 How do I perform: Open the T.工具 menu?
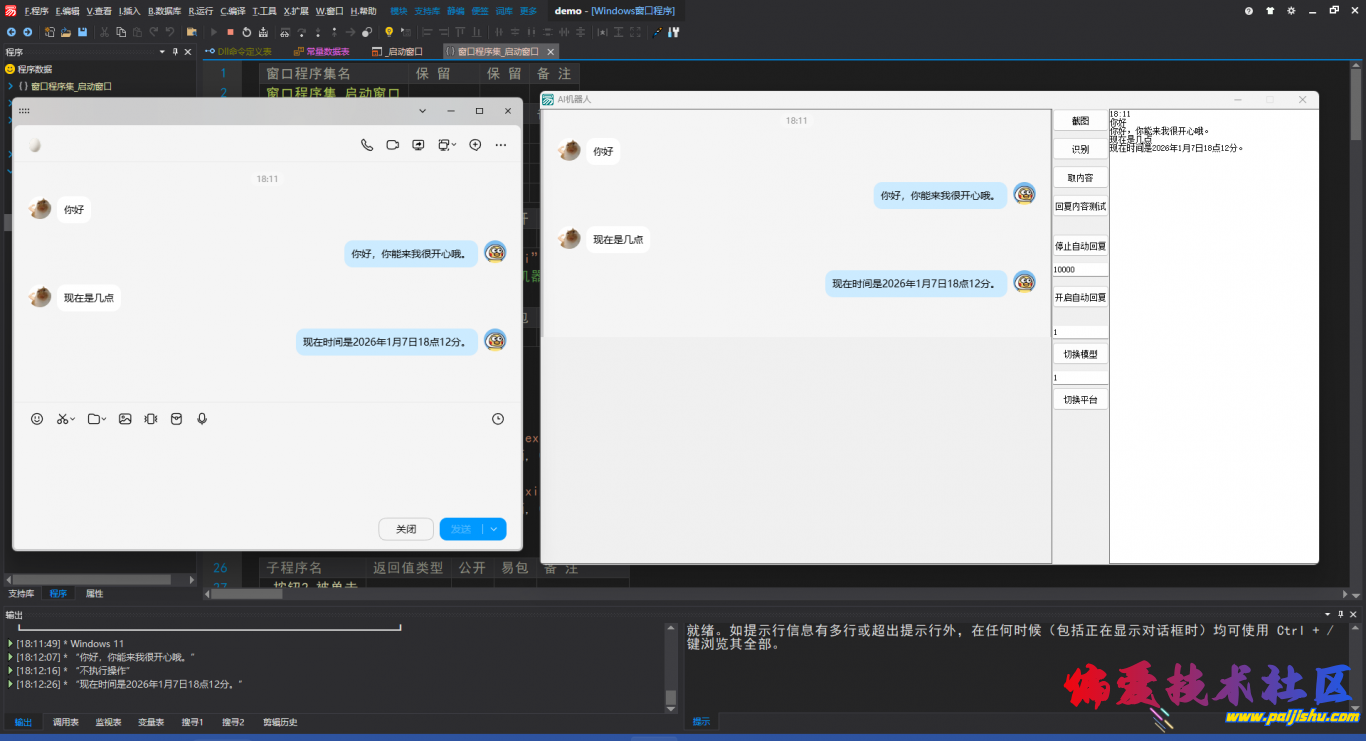click(263, 11)
